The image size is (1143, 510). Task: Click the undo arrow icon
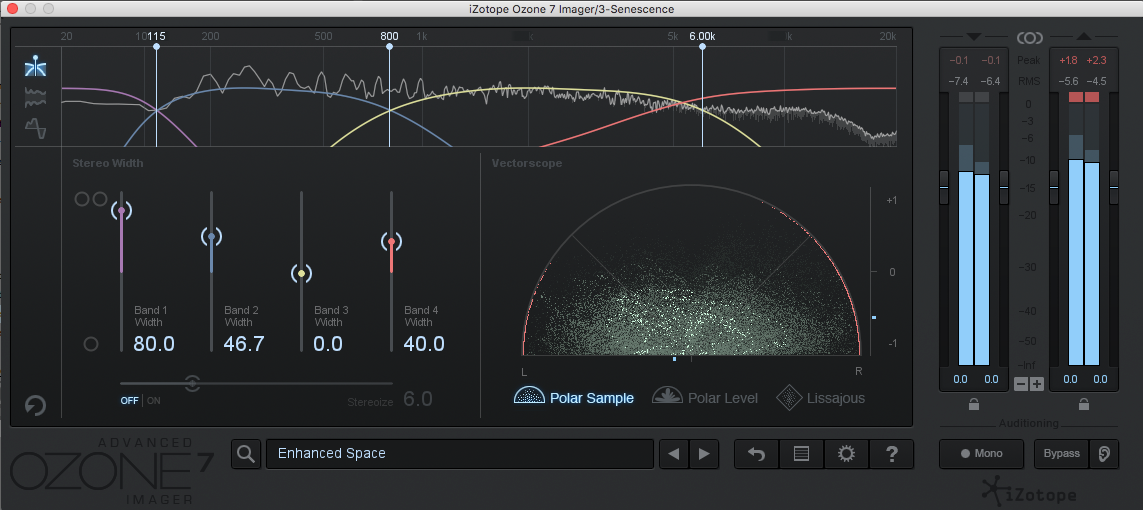pos(757,454)
